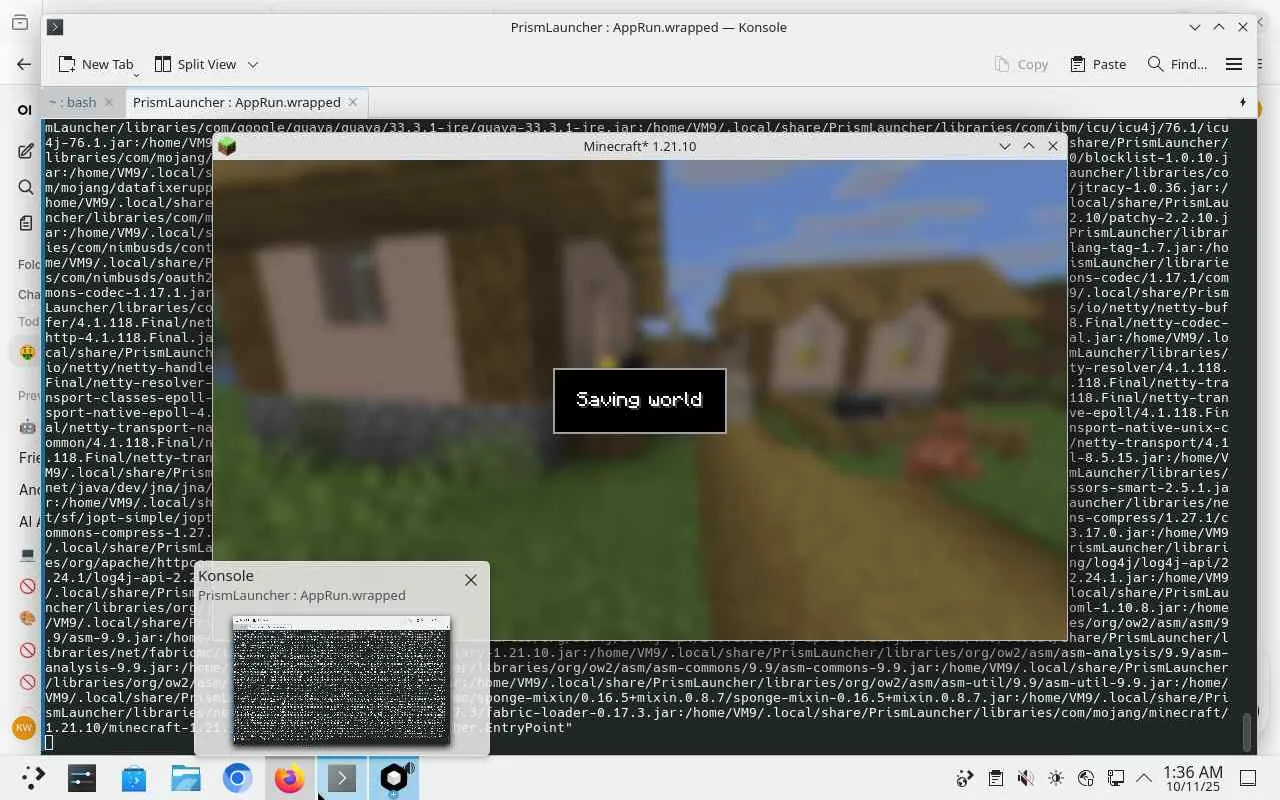1280x800 pixels.
Task: Launch the Chromium browser from taskbar
Action: [238, 778]
